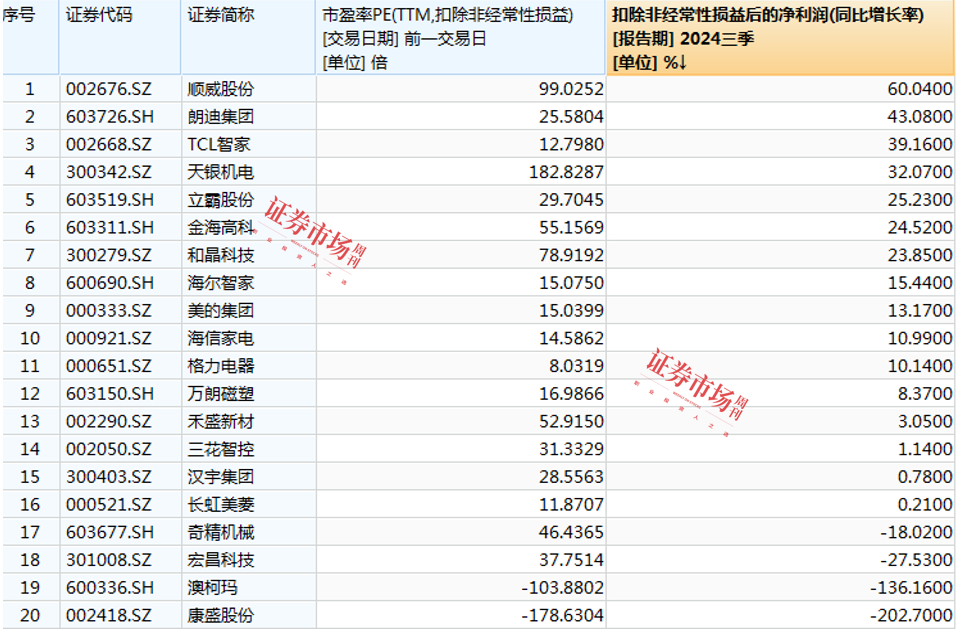Image resolution: width=957 pixels, height=629 pixels.
Task: Click growth rate value -136.1600
Action: pos(911,588)
